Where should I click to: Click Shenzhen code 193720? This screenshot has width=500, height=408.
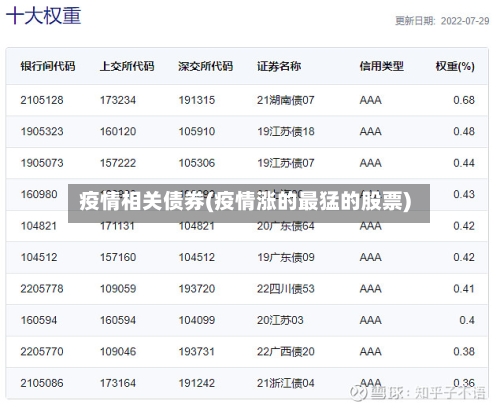197,289
